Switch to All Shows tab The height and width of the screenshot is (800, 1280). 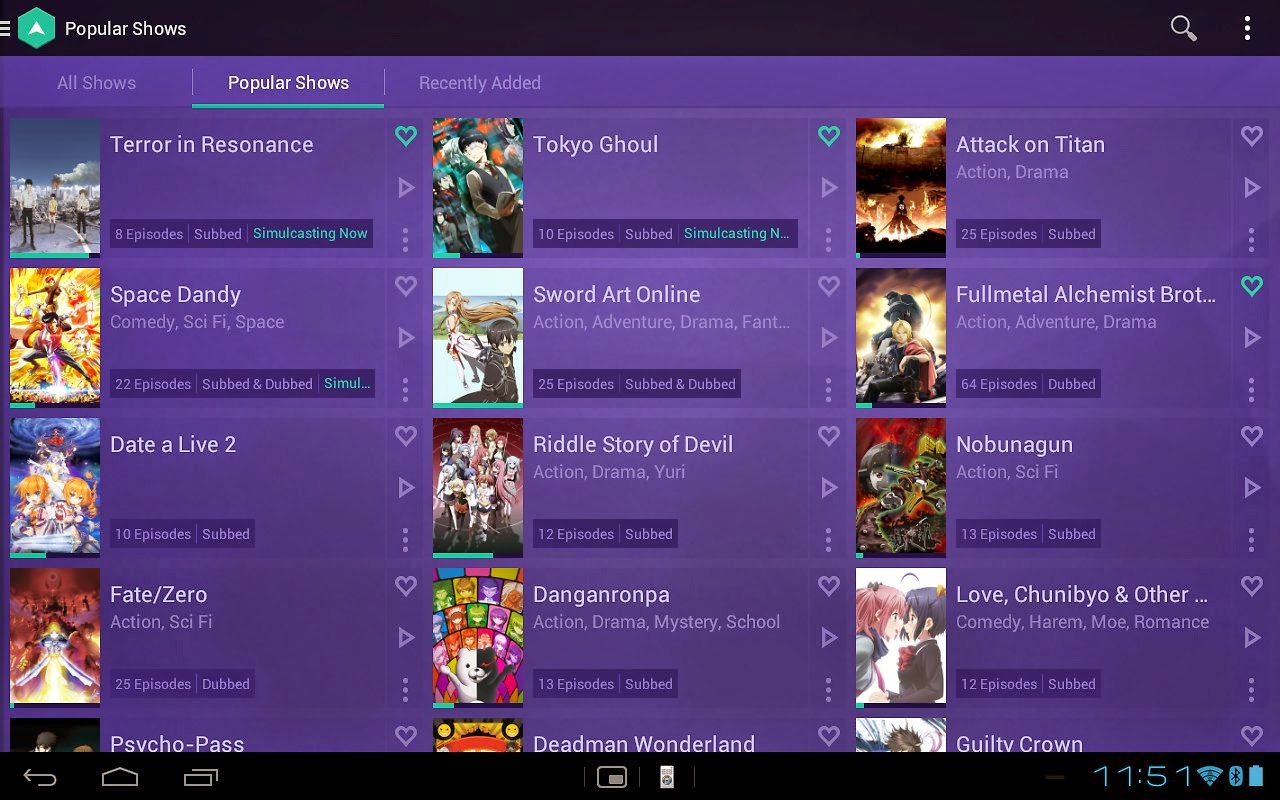click(96, 83)
